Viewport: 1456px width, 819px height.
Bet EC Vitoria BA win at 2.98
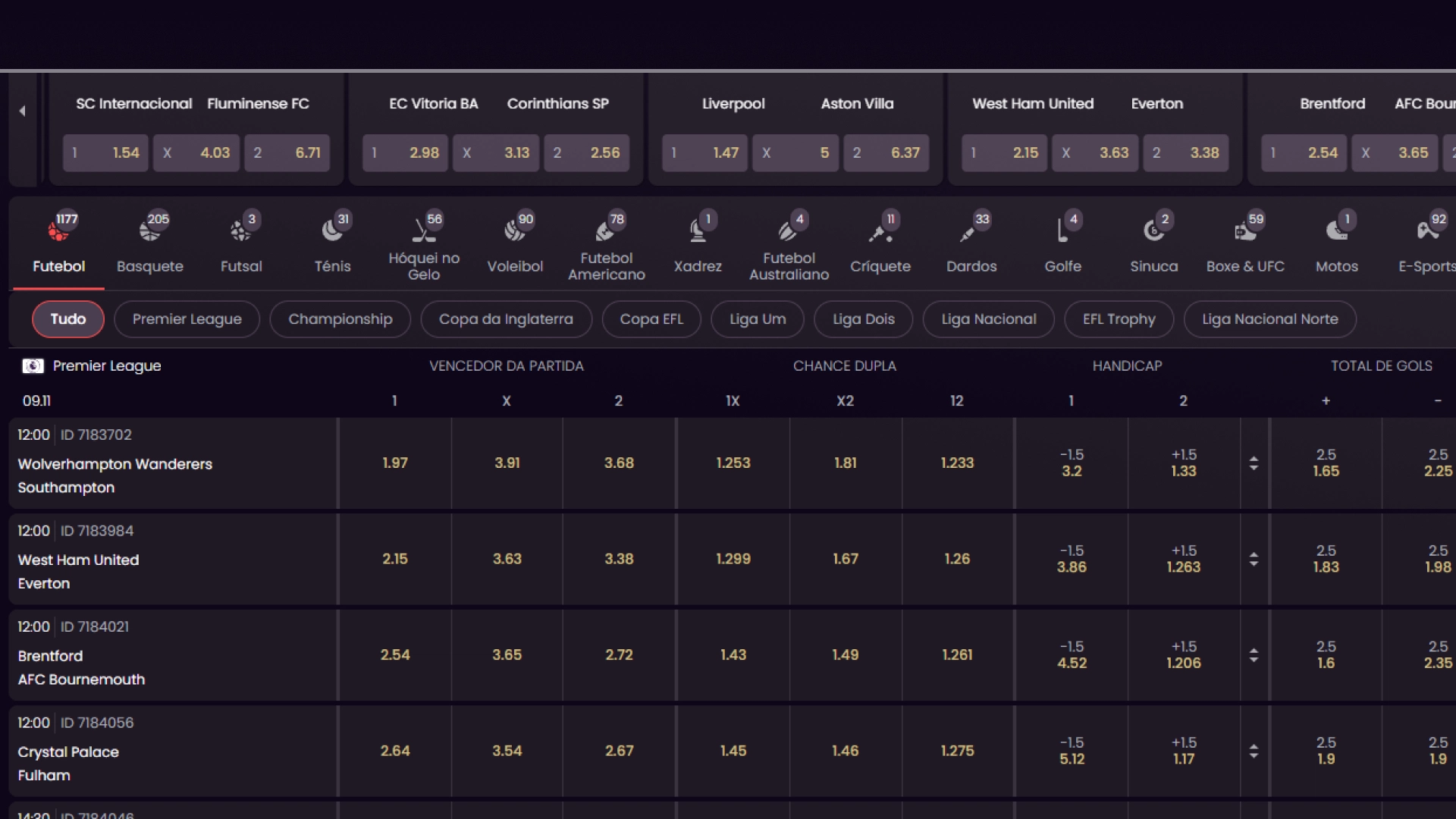405,153
